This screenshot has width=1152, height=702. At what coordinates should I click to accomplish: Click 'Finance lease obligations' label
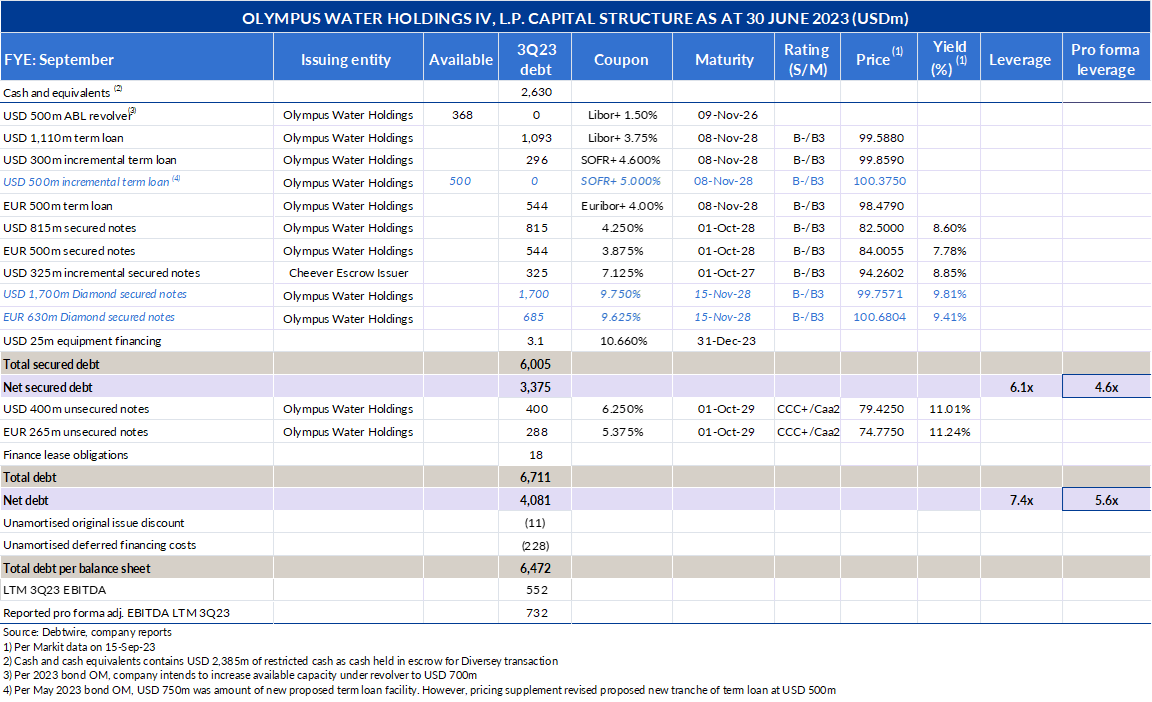(x=65, y=455)
